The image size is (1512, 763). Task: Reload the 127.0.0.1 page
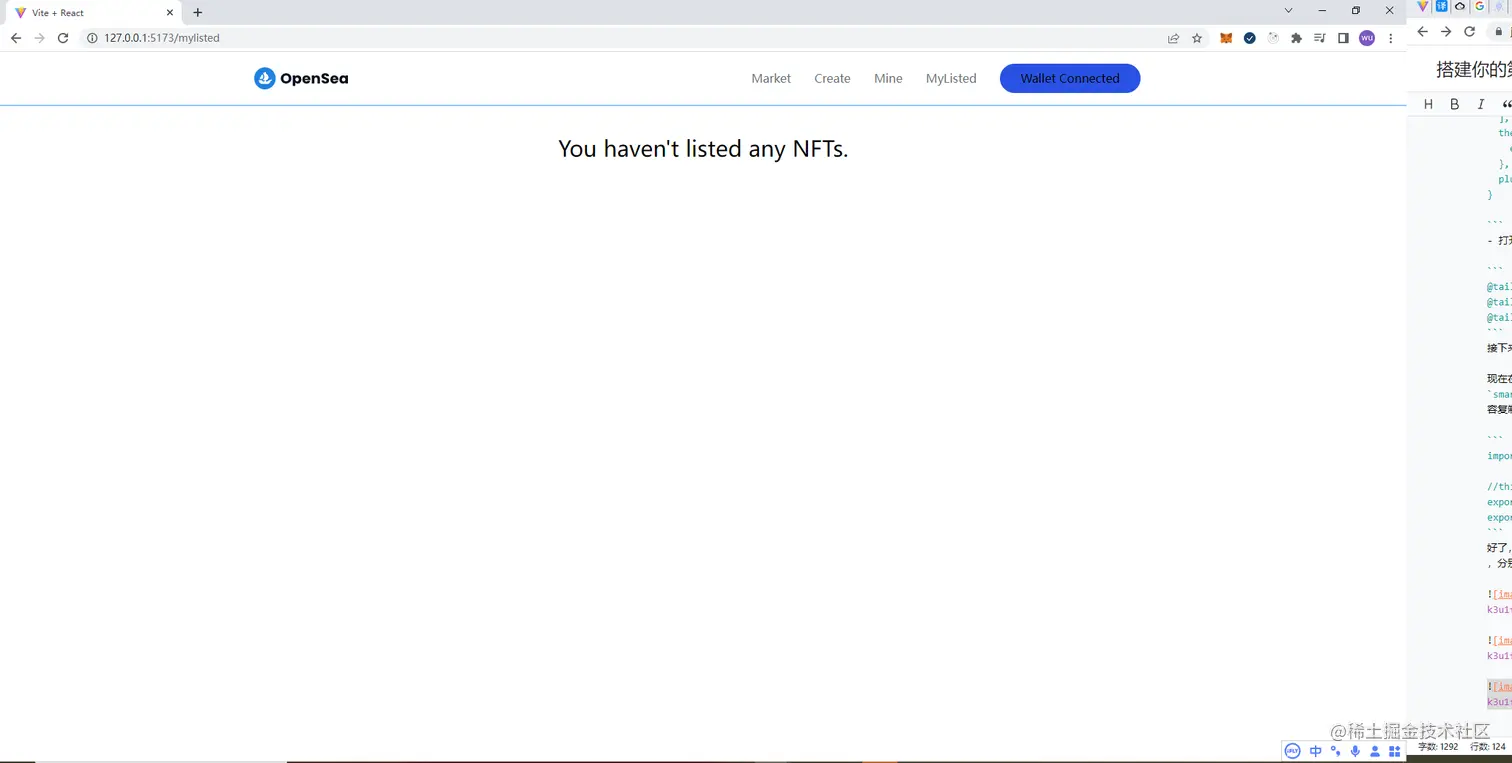point(63,38)
